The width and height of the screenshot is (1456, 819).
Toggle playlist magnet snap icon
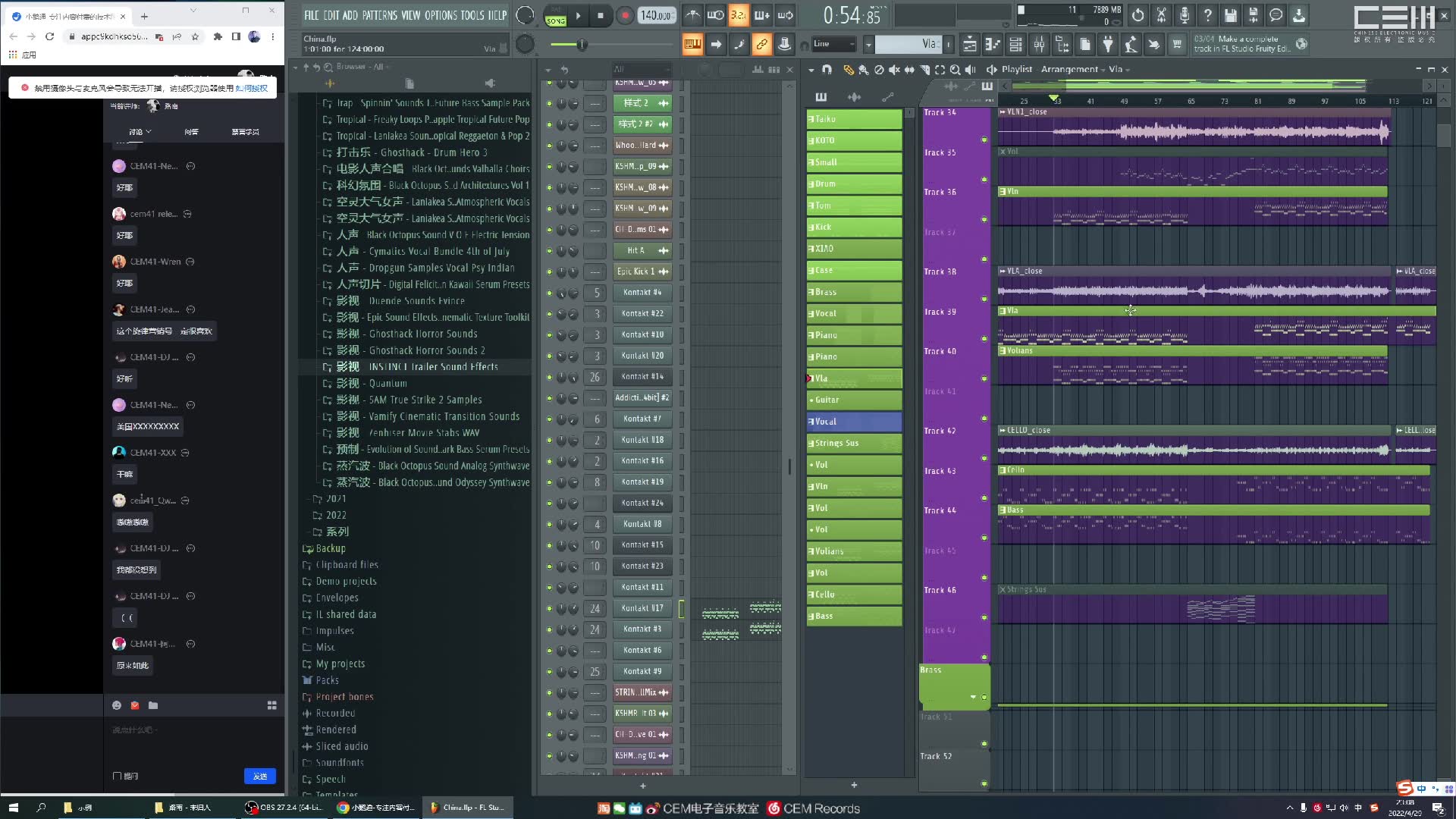(827, 70)
